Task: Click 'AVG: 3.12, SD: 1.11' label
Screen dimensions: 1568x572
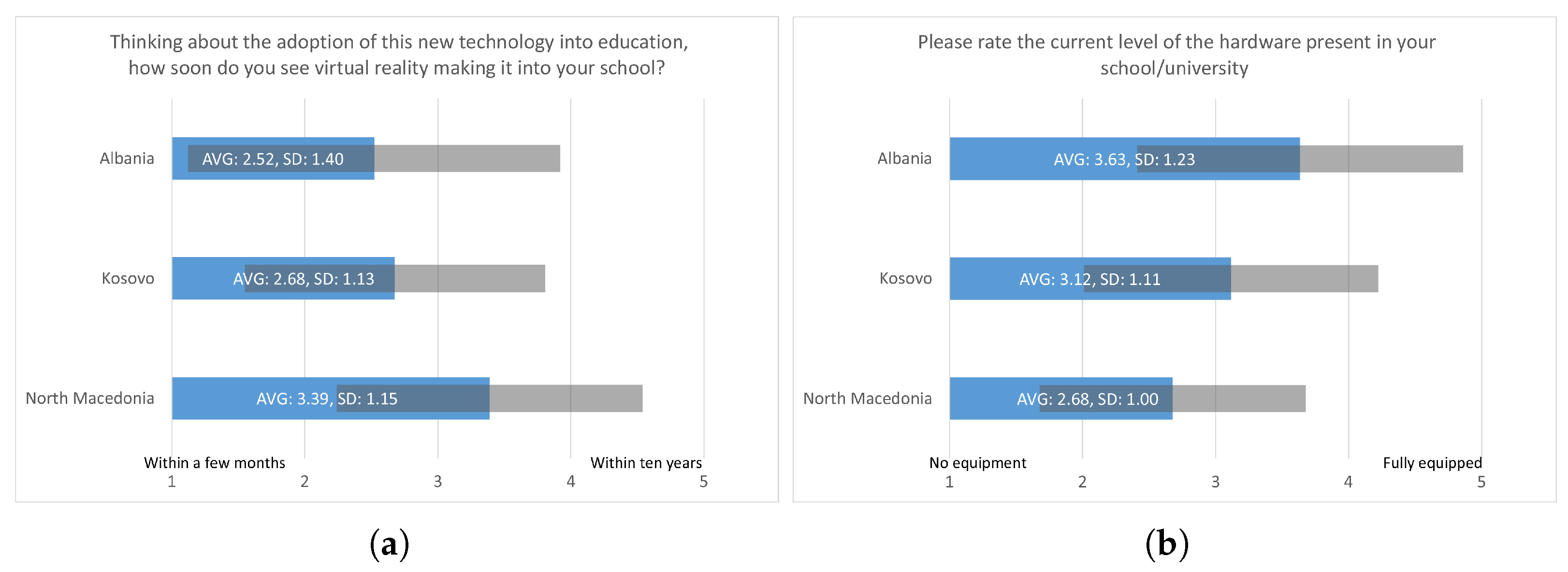Action: 1089,279
